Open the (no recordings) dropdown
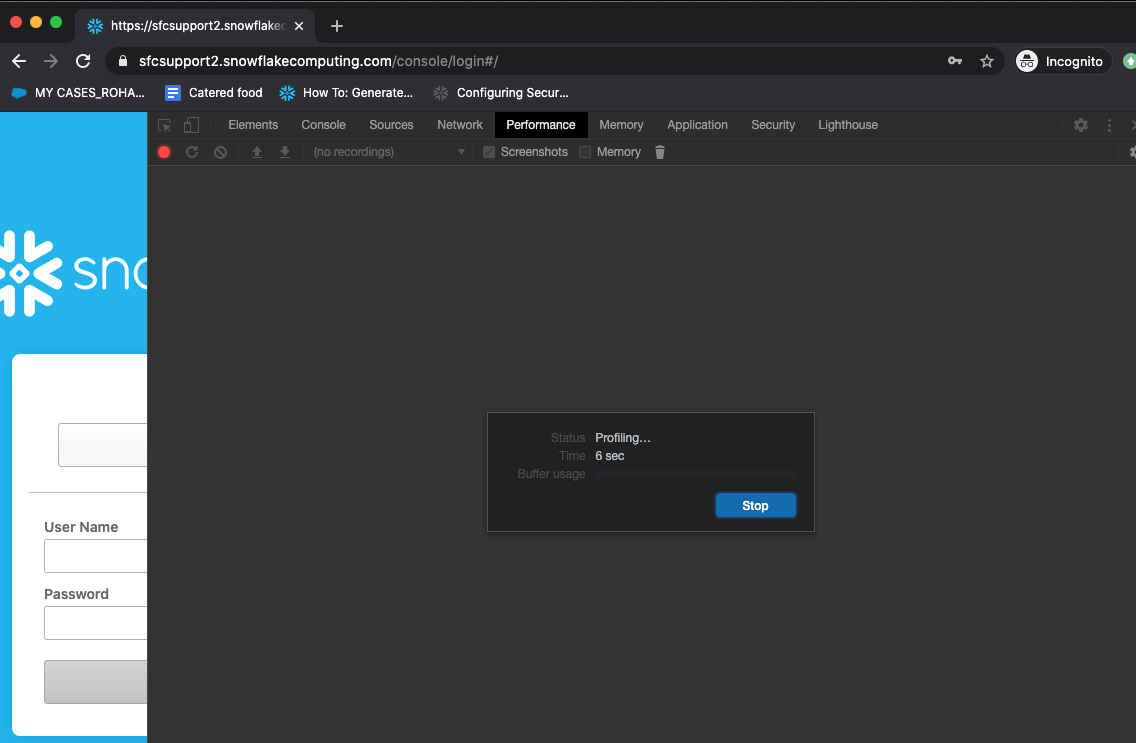 point(461,152)
